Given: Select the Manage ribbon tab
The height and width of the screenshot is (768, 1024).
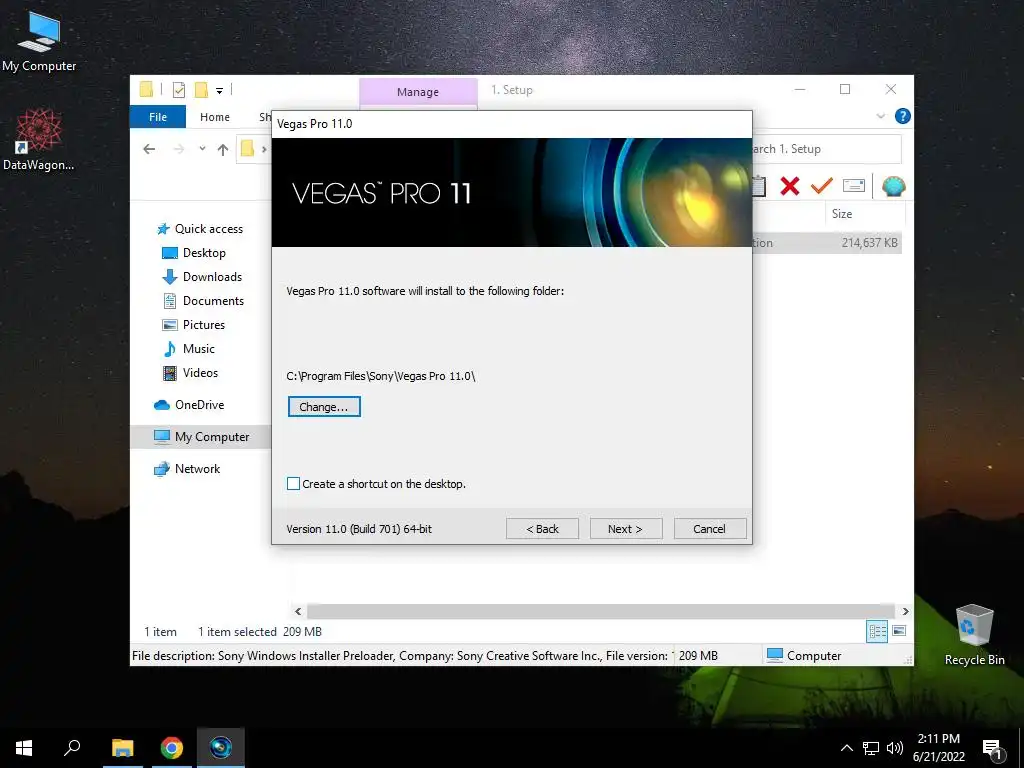Looking at the screenshot, I should (x=418, y=92).
